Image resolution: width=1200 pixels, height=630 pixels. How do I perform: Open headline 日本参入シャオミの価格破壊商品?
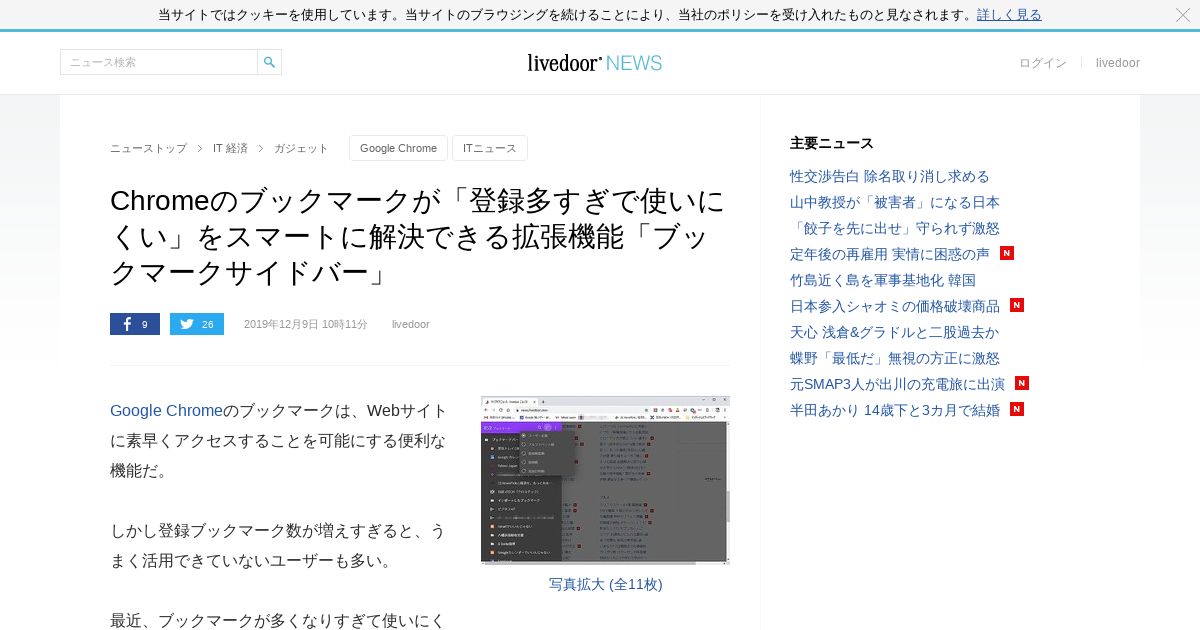895,306
